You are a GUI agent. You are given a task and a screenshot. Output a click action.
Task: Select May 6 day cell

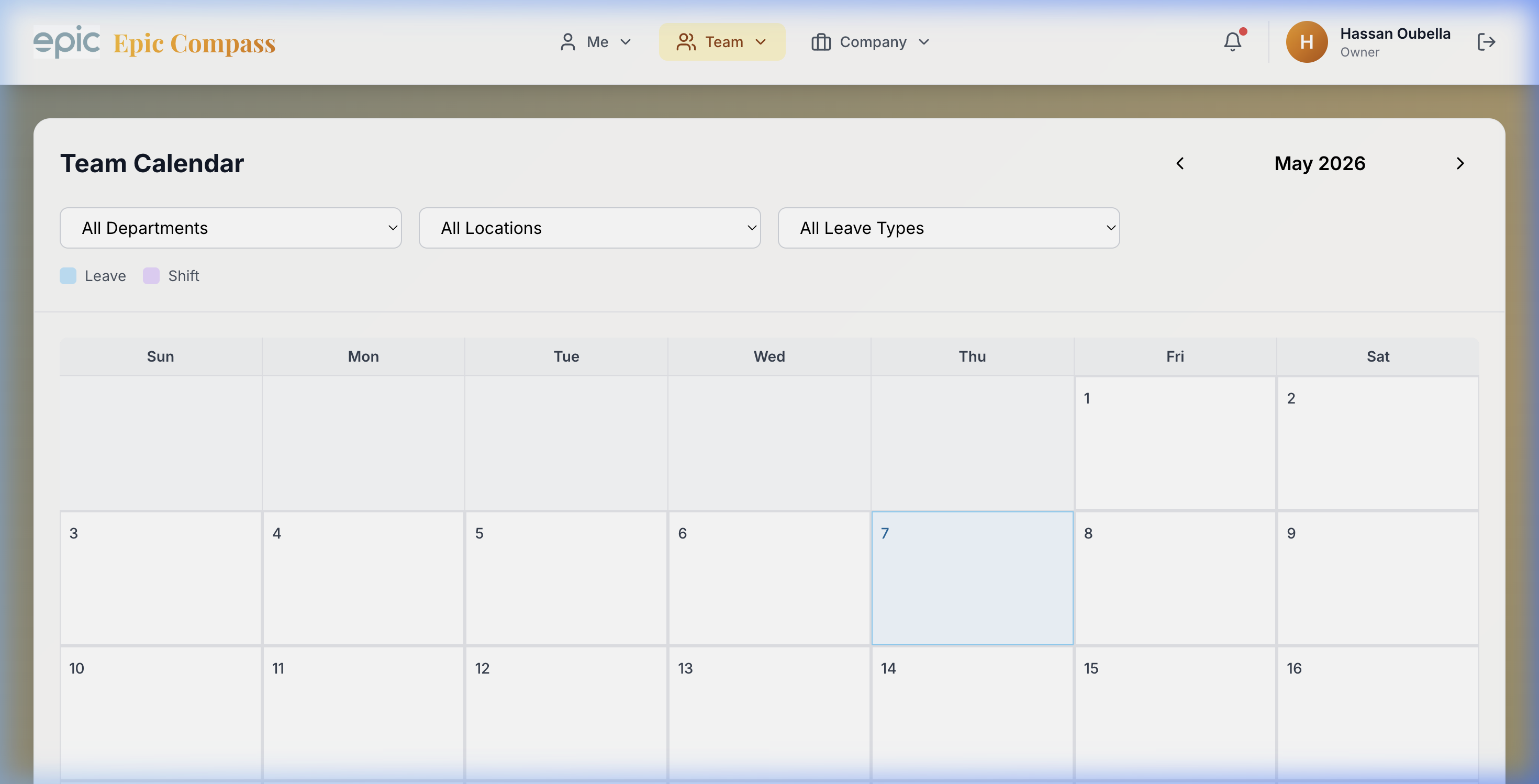pos(769,578)
